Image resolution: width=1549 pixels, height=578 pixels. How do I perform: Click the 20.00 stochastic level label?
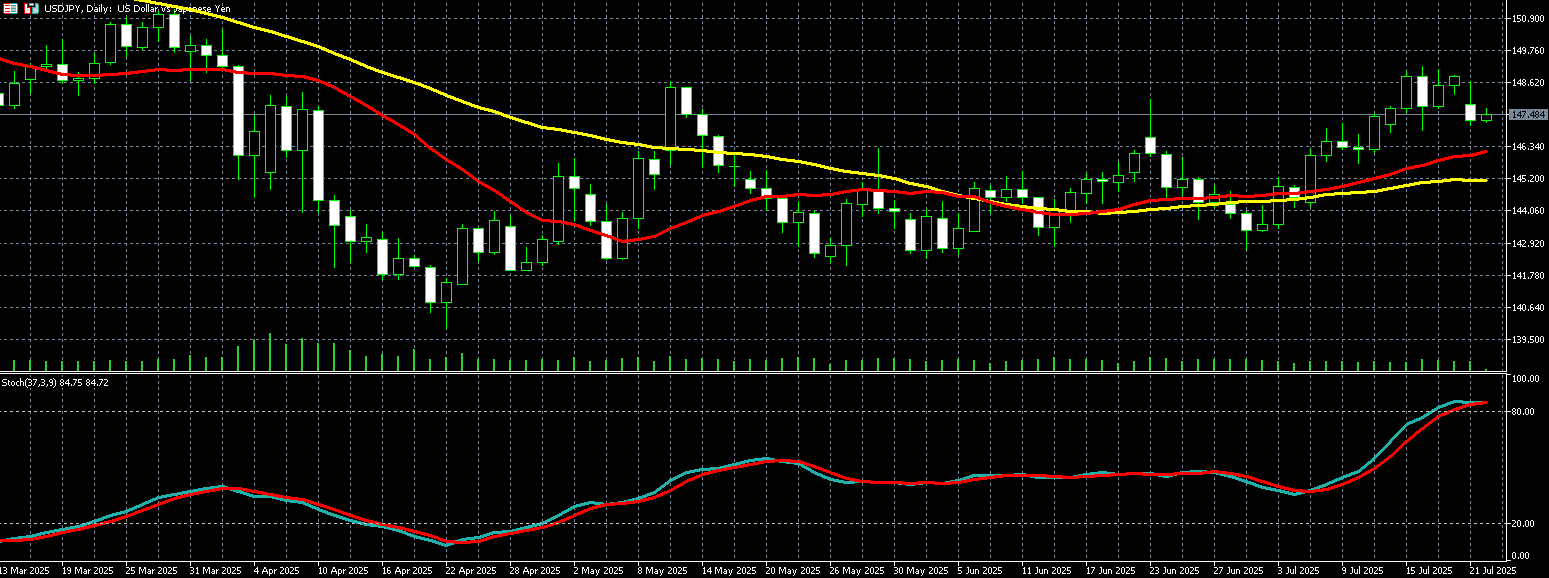[x=1524, y=524]
